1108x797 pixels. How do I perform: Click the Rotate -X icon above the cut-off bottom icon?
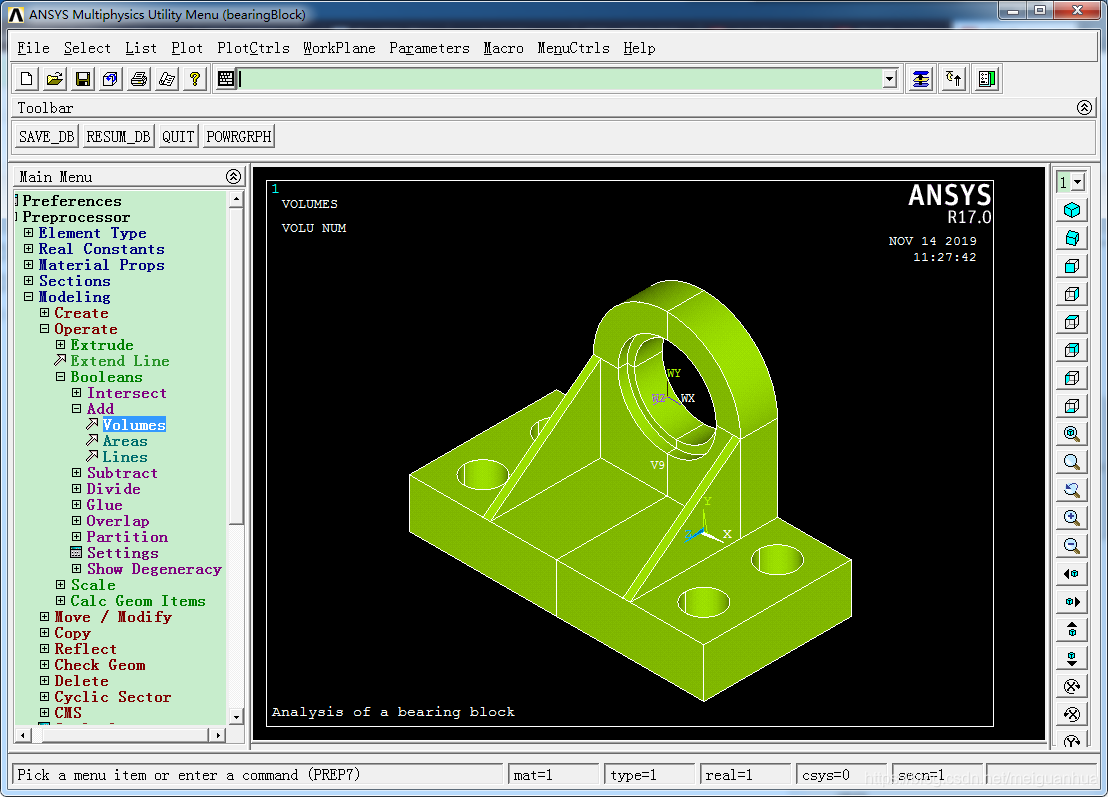point(1072,714)
